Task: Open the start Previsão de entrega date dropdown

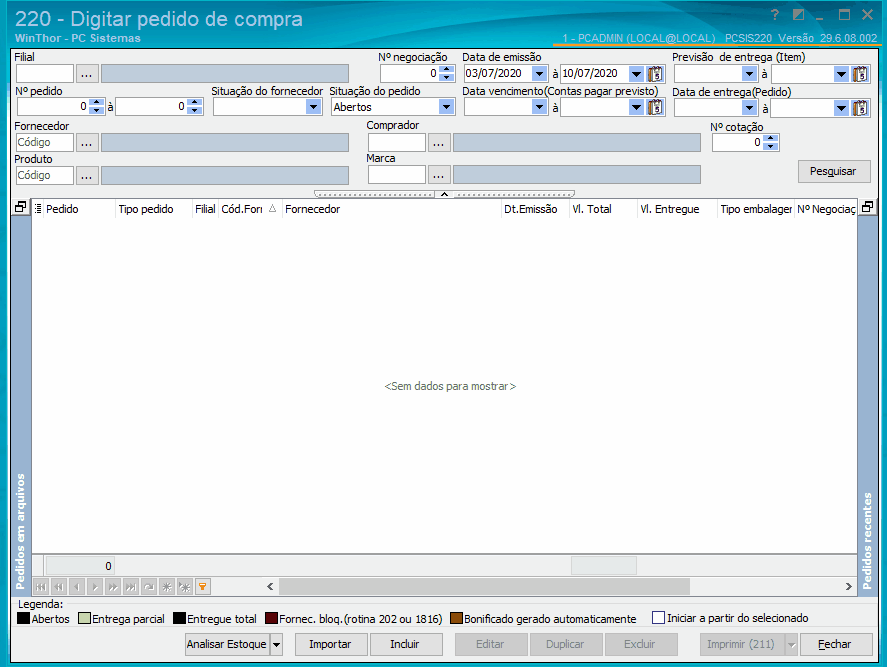Action: (x=750, y=74)
